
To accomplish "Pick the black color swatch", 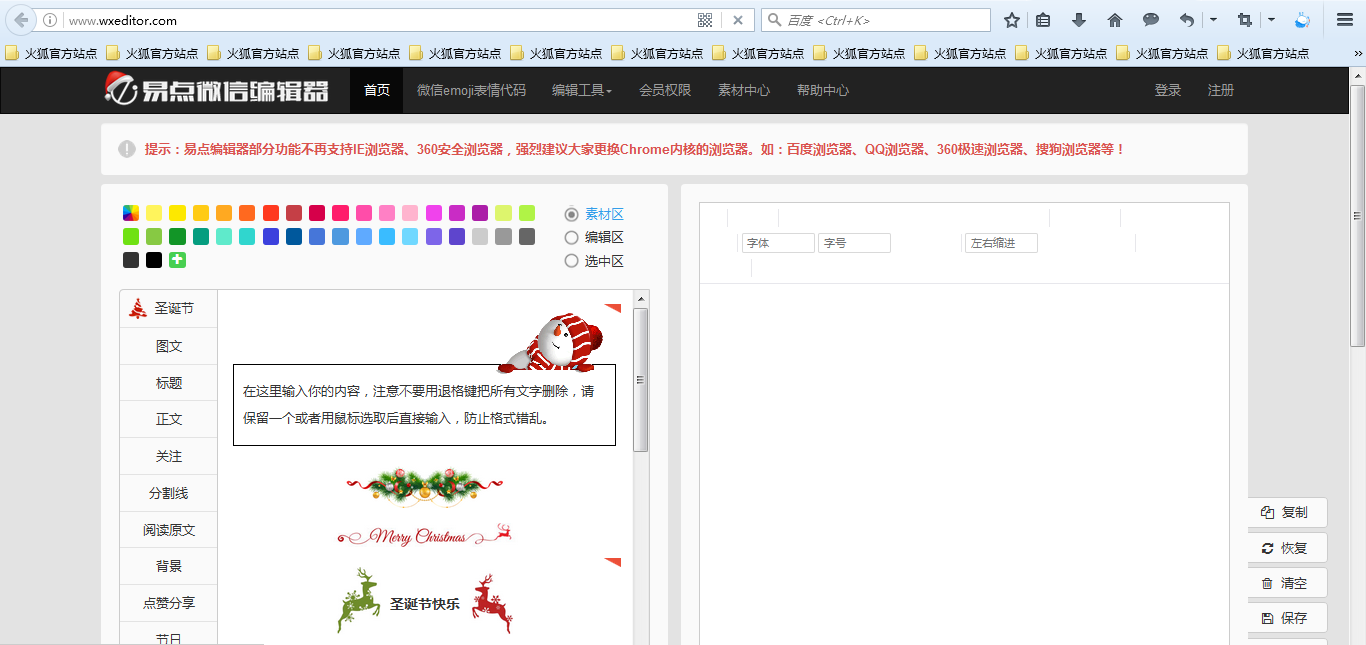I will click(x=154, y=260).
